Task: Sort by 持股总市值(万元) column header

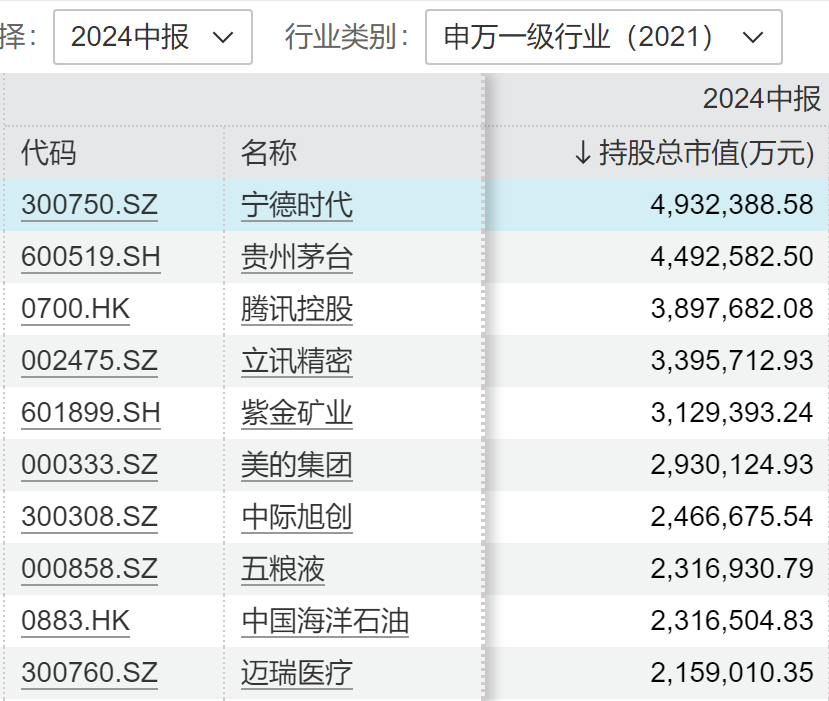Action: click(x=694, y=153)
